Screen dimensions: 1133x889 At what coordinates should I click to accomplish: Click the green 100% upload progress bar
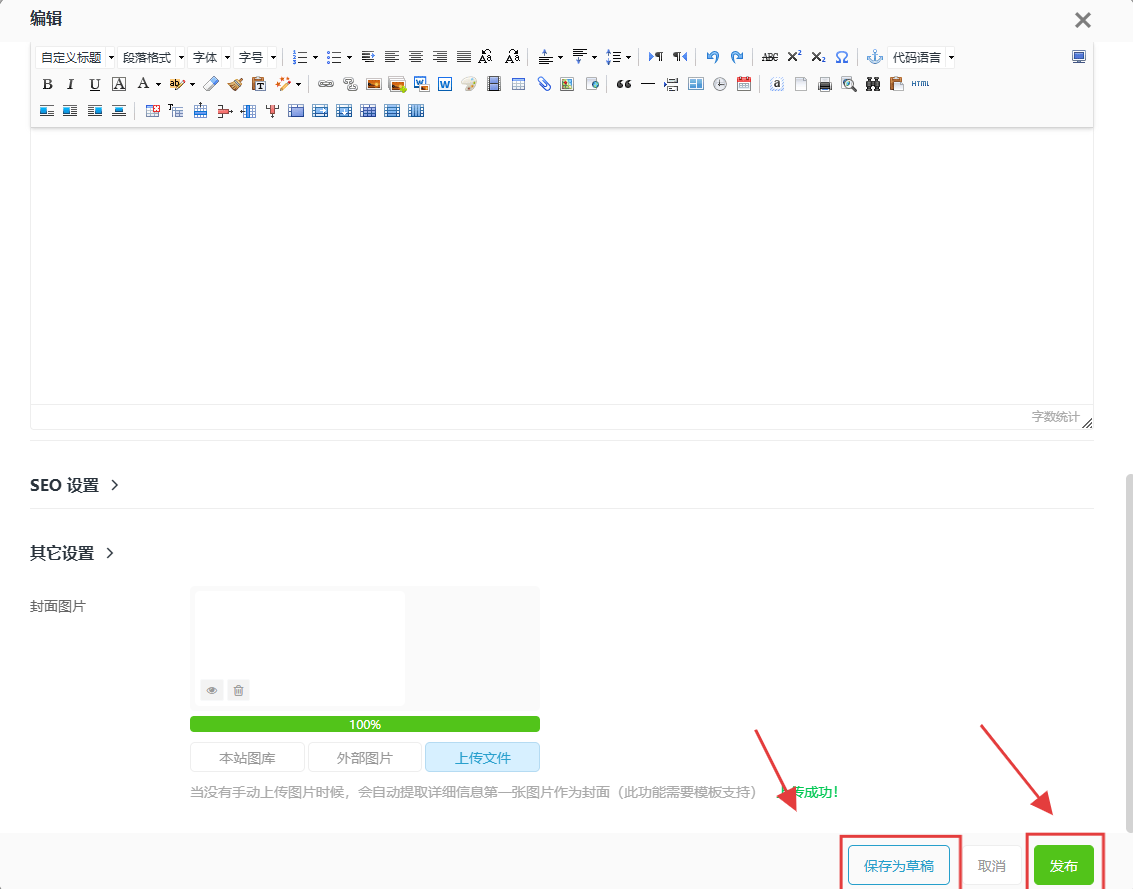364,724
